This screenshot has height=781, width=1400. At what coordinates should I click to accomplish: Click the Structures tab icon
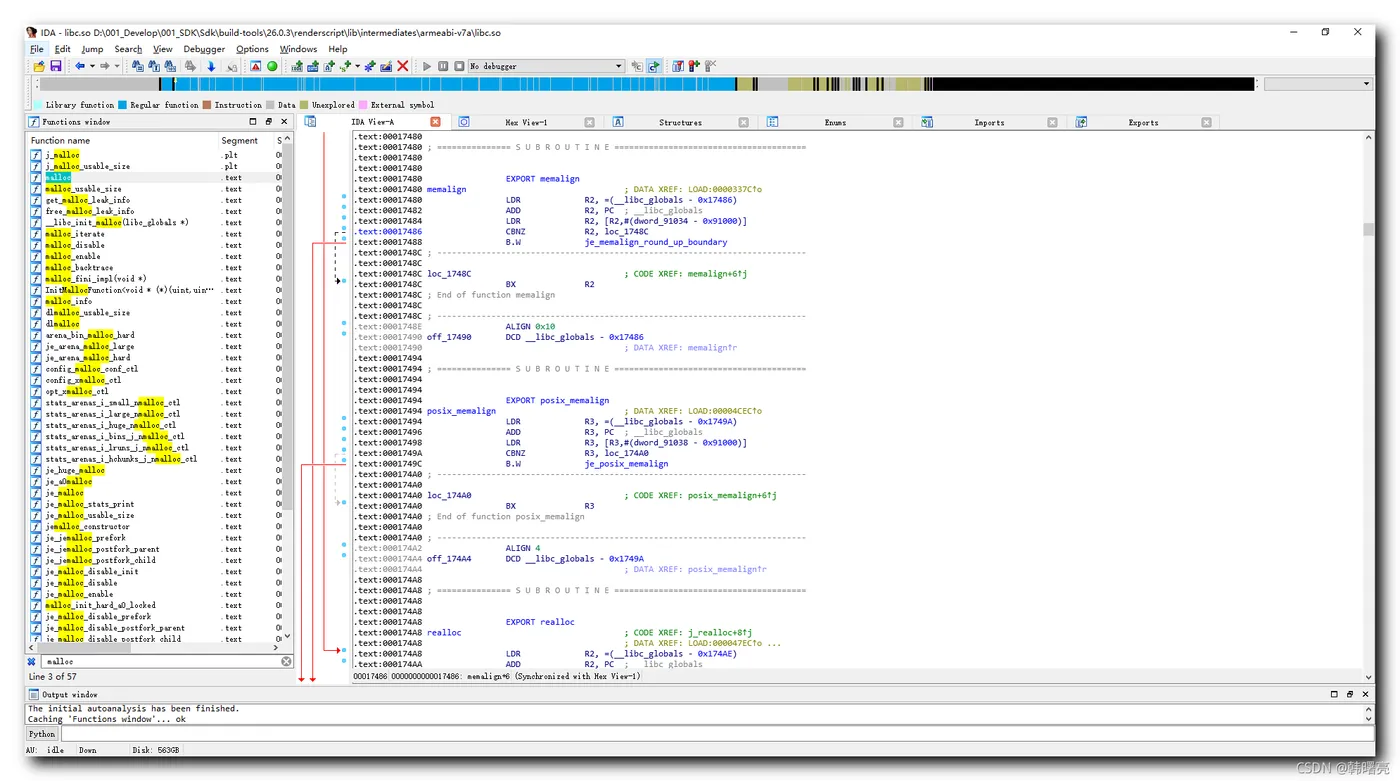coord(618,122)
